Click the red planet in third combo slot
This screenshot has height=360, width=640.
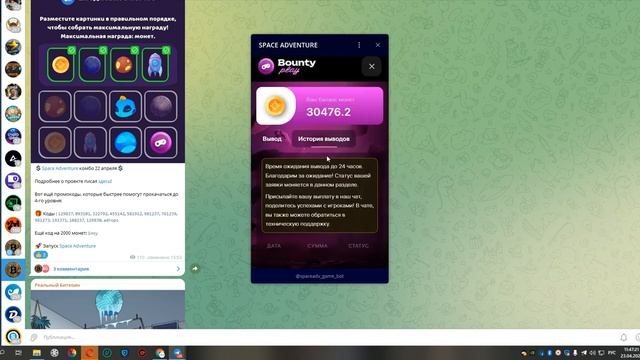click(x=124, y=64)
